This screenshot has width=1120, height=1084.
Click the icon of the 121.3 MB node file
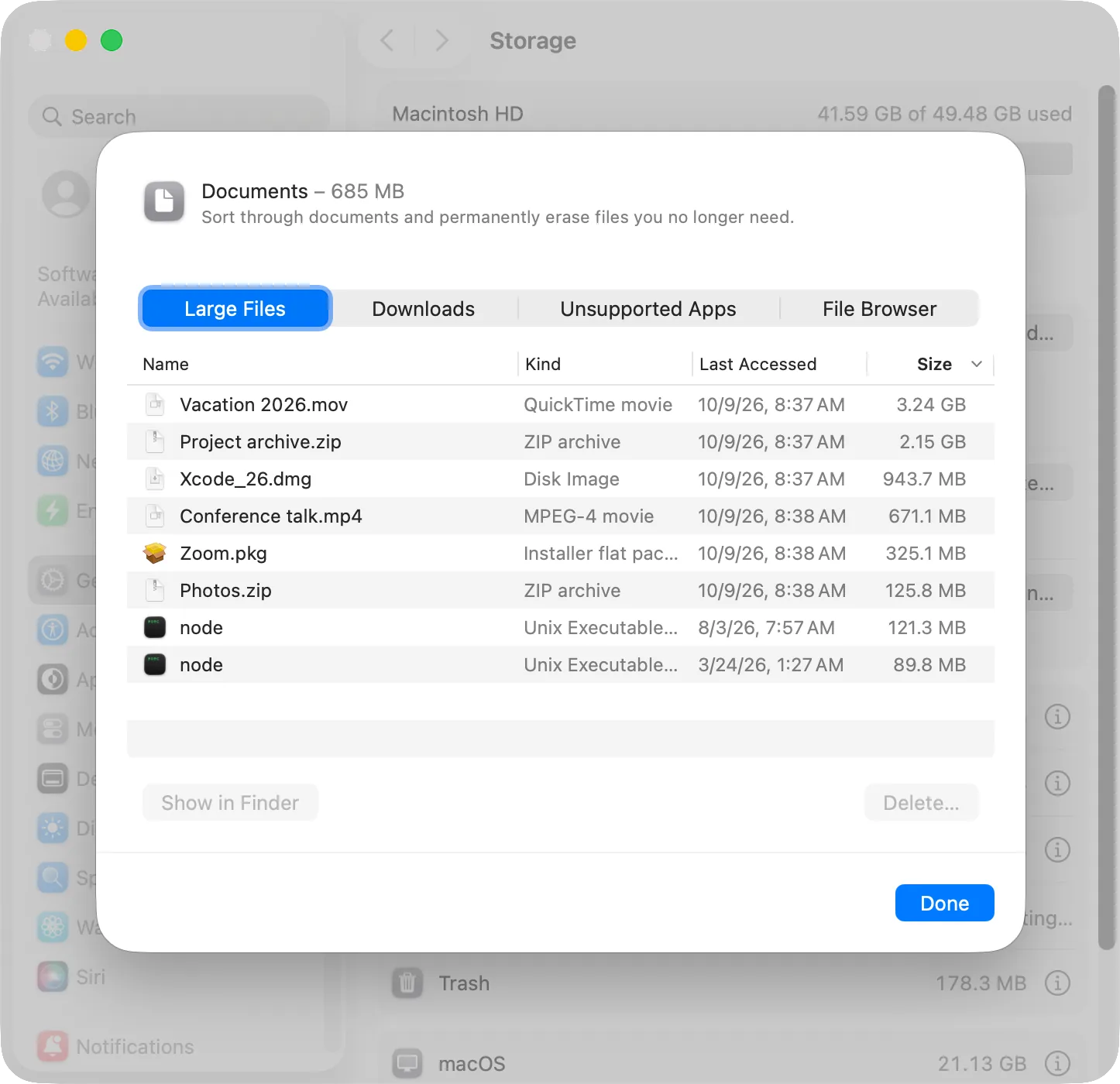(x=155, y=627)
